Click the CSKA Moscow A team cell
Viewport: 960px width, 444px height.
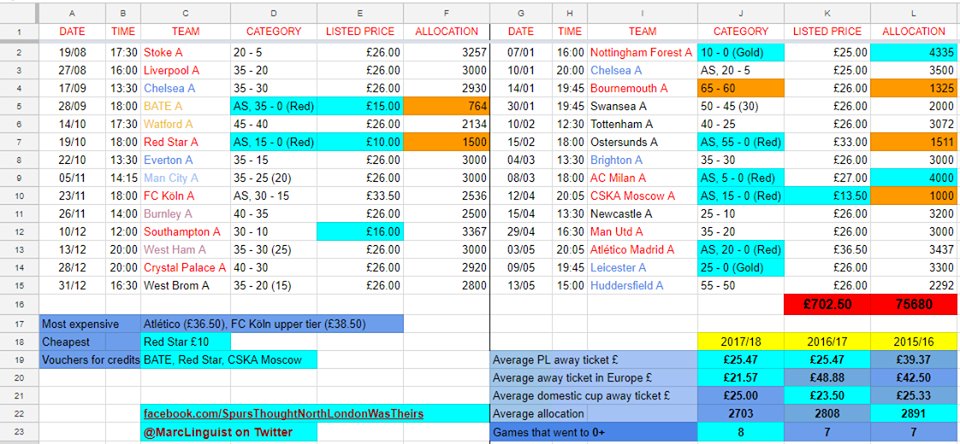642,197
